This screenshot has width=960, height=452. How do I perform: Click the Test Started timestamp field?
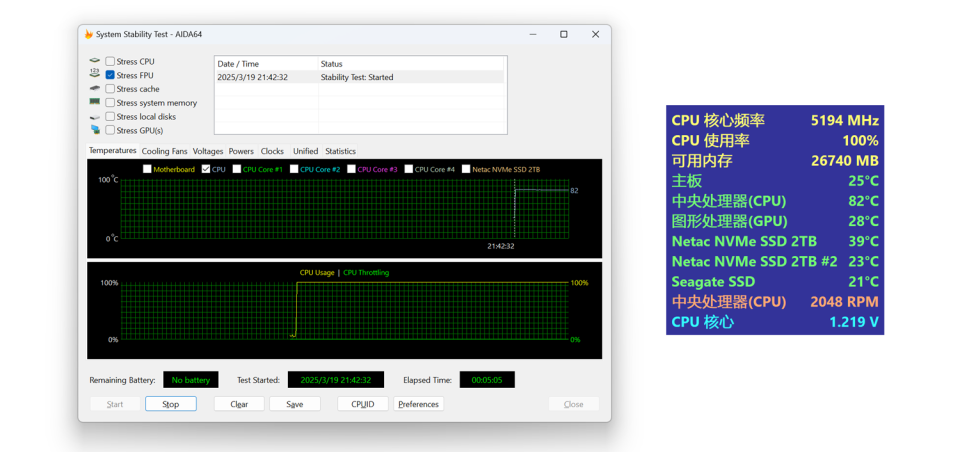point(336,380)
